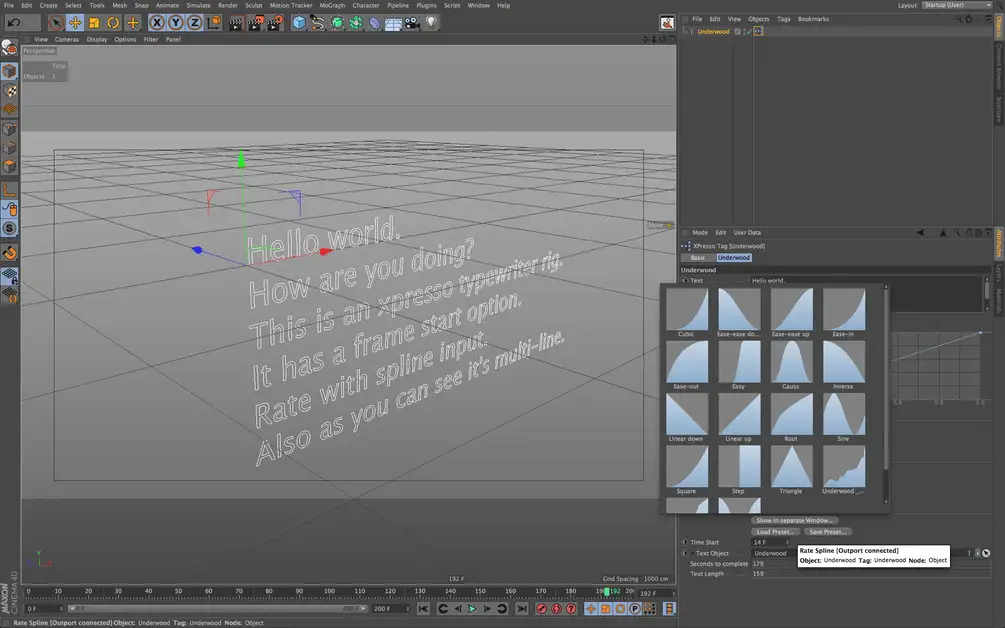Go to start of animation
This screenshot has height=628, width=1005.
click(423, 609)
